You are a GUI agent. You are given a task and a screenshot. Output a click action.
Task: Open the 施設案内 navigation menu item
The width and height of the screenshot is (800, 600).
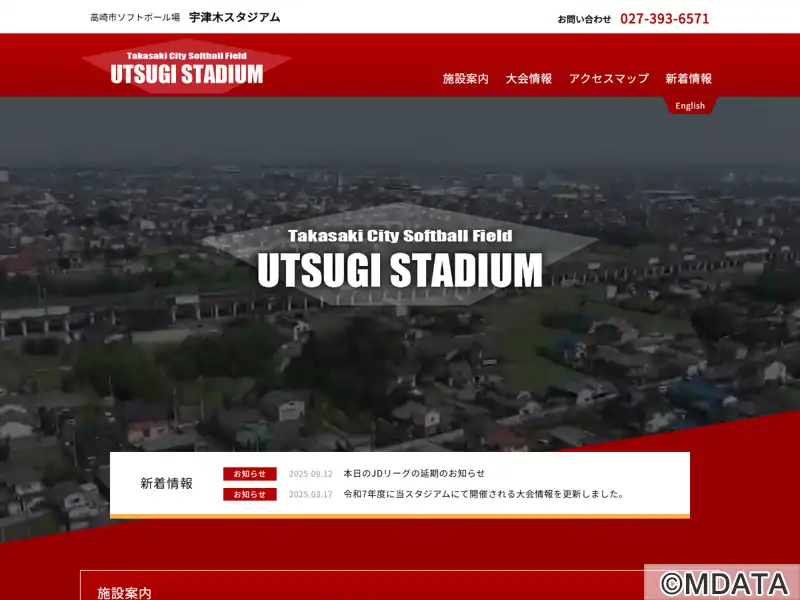[x=465, y=79]
